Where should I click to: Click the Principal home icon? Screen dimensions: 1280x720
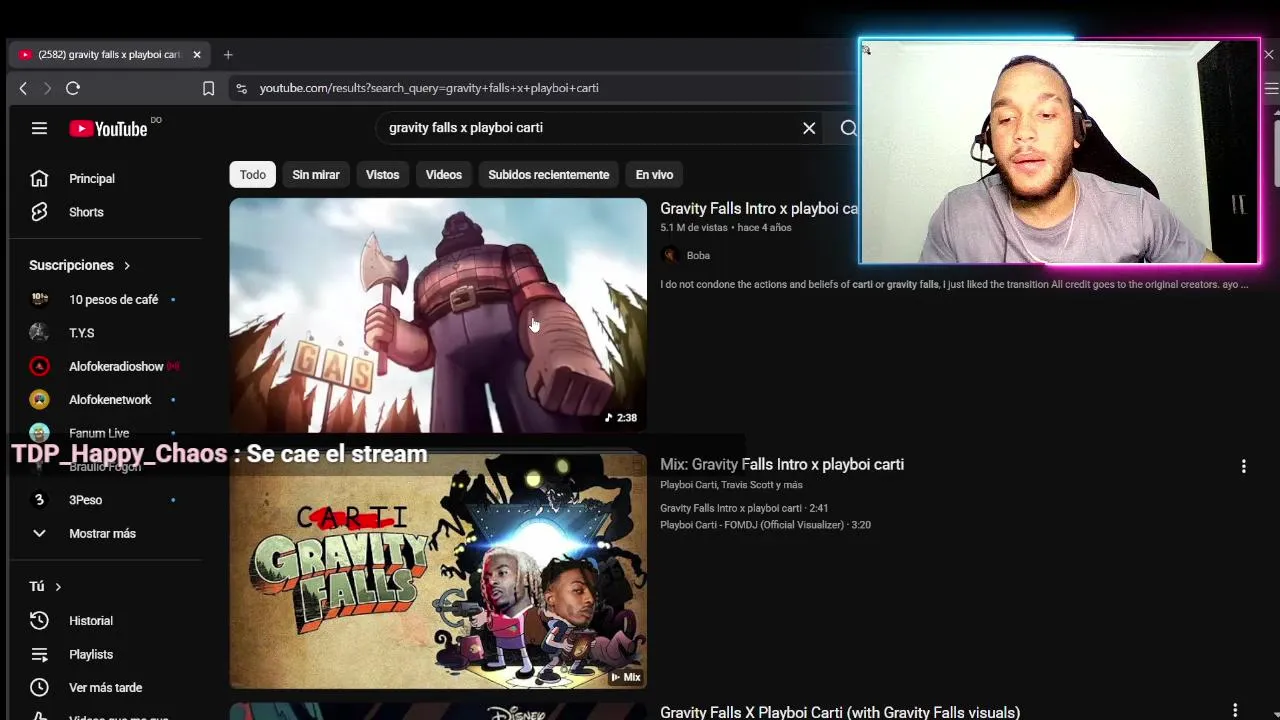(39, 178)
